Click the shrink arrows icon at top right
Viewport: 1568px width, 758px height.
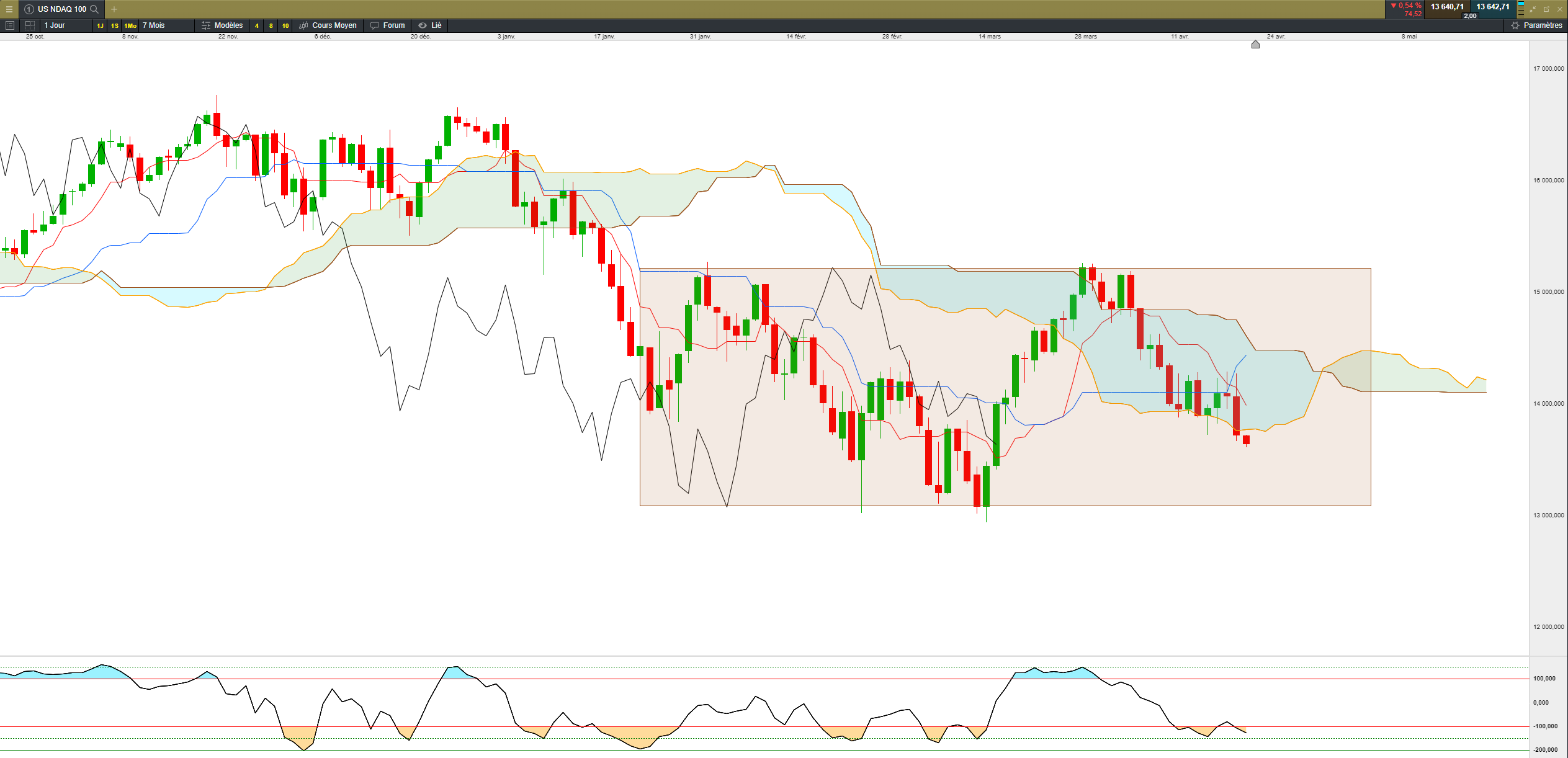pyautogui.click(x=1533, y=9)
